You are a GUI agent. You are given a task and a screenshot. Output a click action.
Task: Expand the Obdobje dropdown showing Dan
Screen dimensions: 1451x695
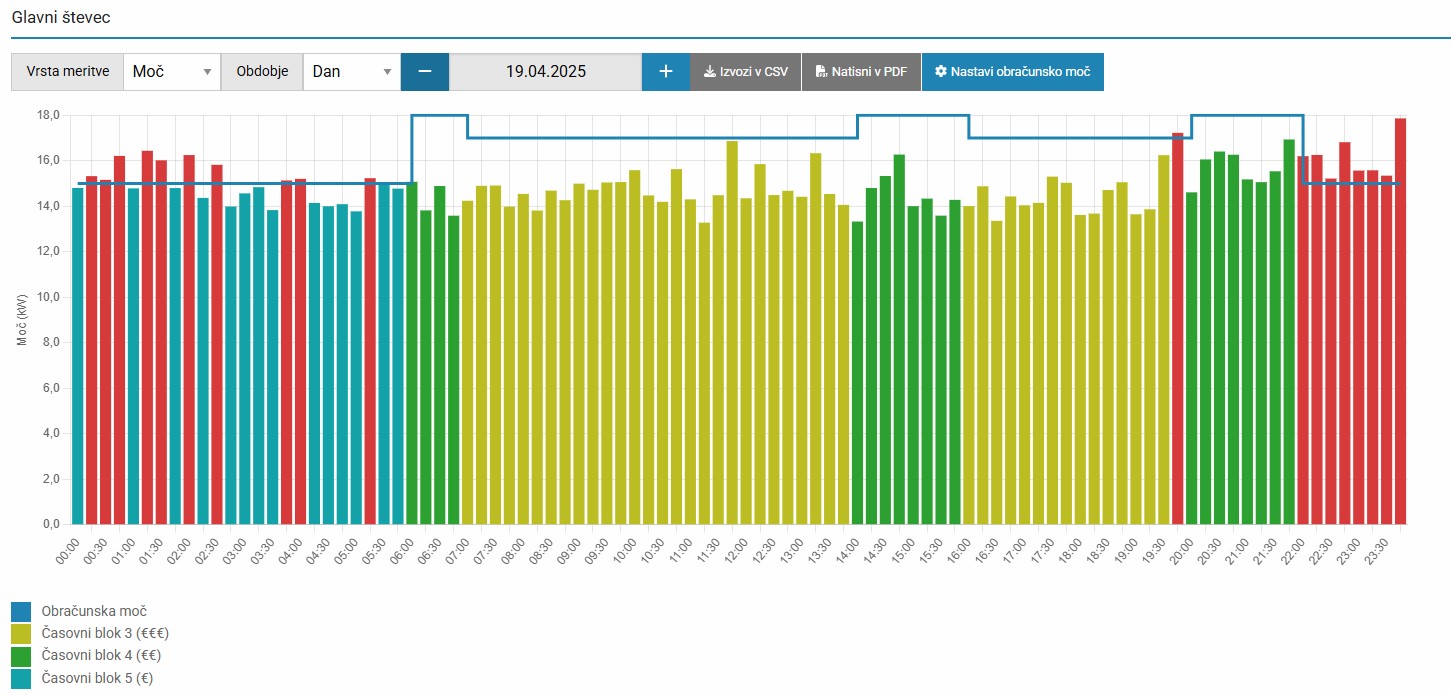tap(352, 72)
